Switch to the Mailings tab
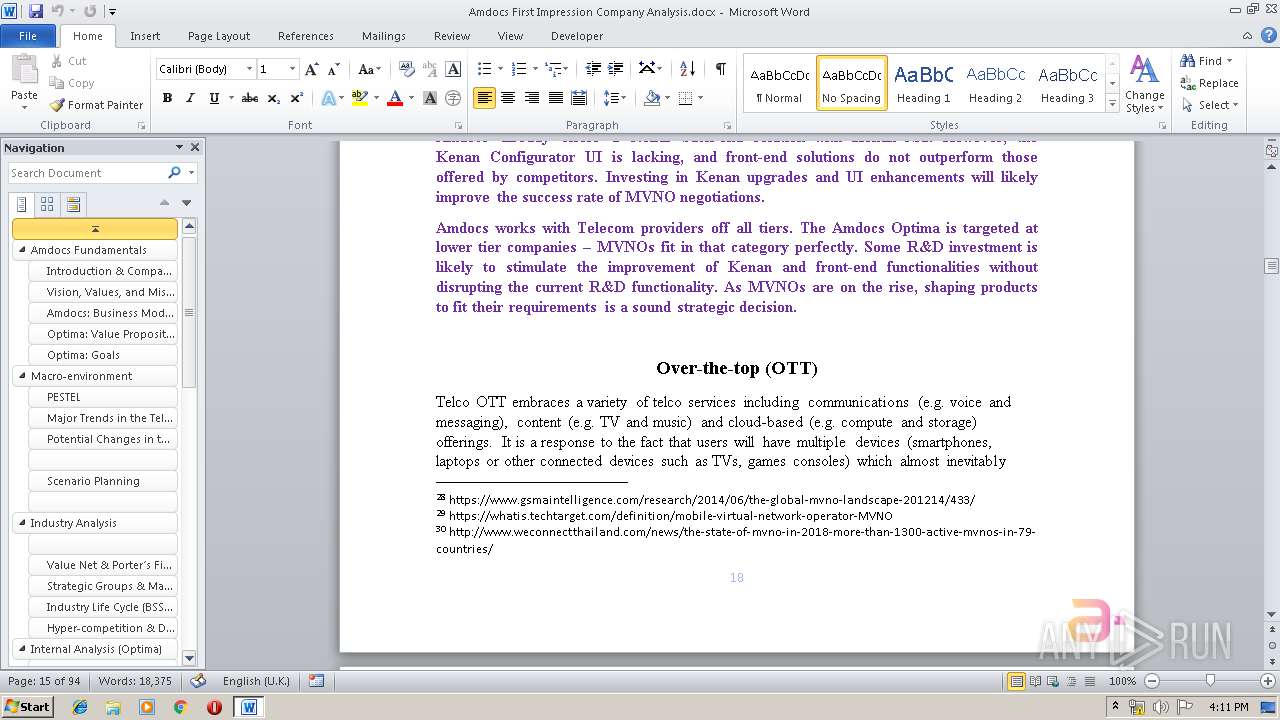 point(384,36)
